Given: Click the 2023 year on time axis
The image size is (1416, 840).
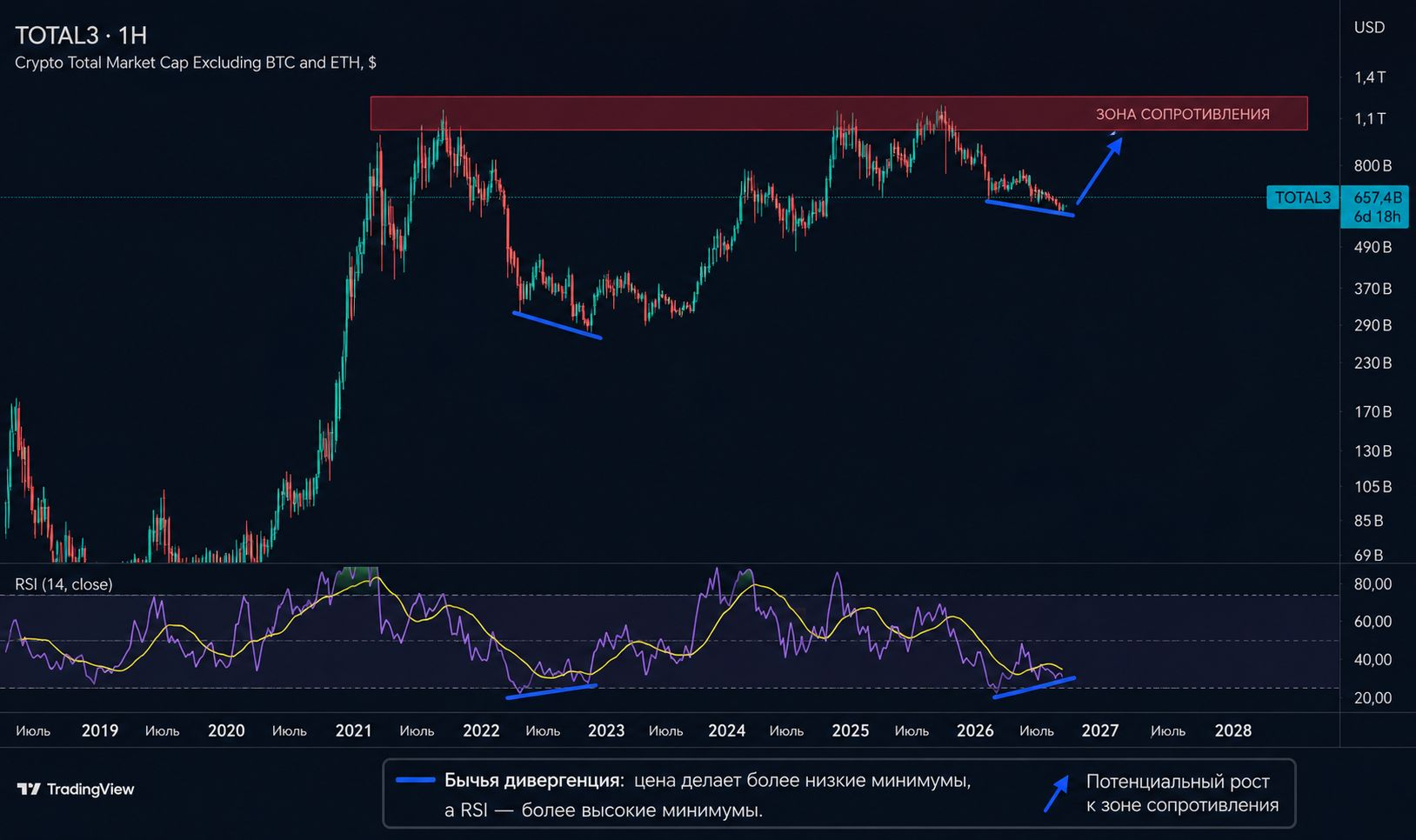Looking at the screenshot, I should tap(606, 730).
